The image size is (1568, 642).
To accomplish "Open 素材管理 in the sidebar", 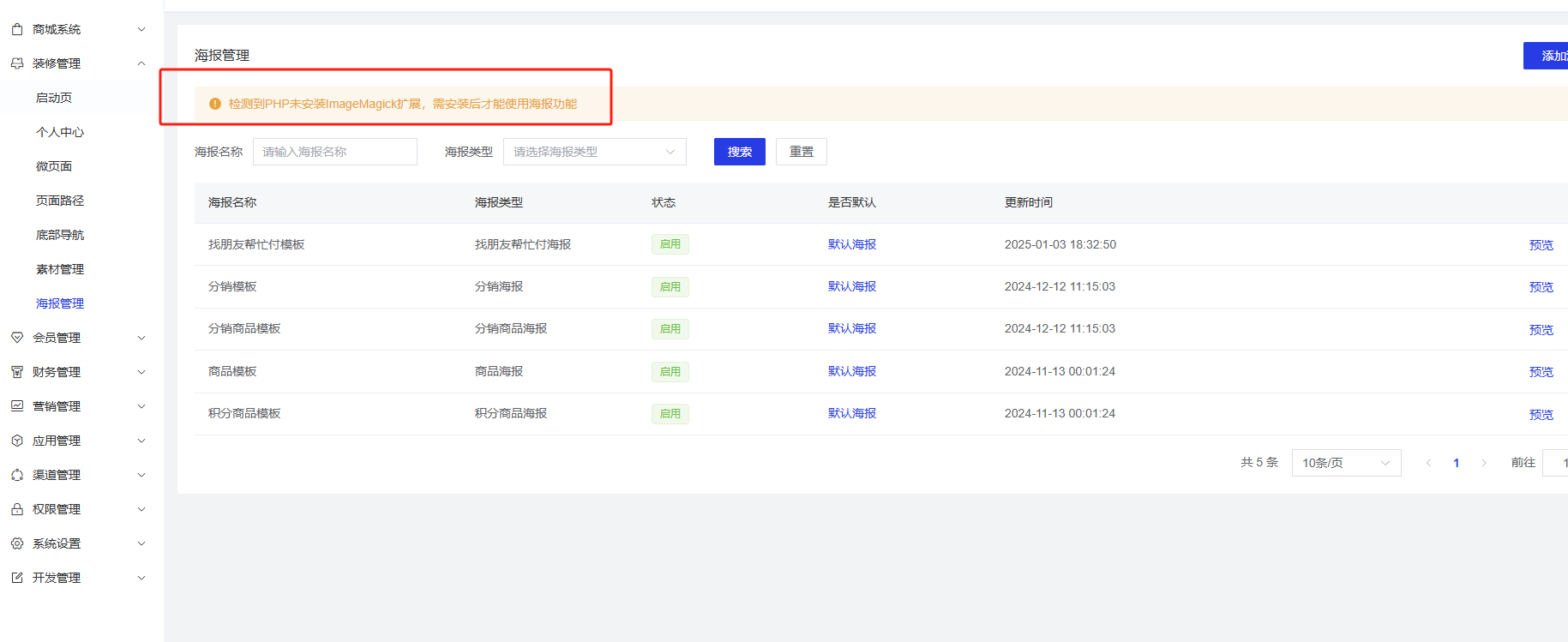I will coord(60,269).
